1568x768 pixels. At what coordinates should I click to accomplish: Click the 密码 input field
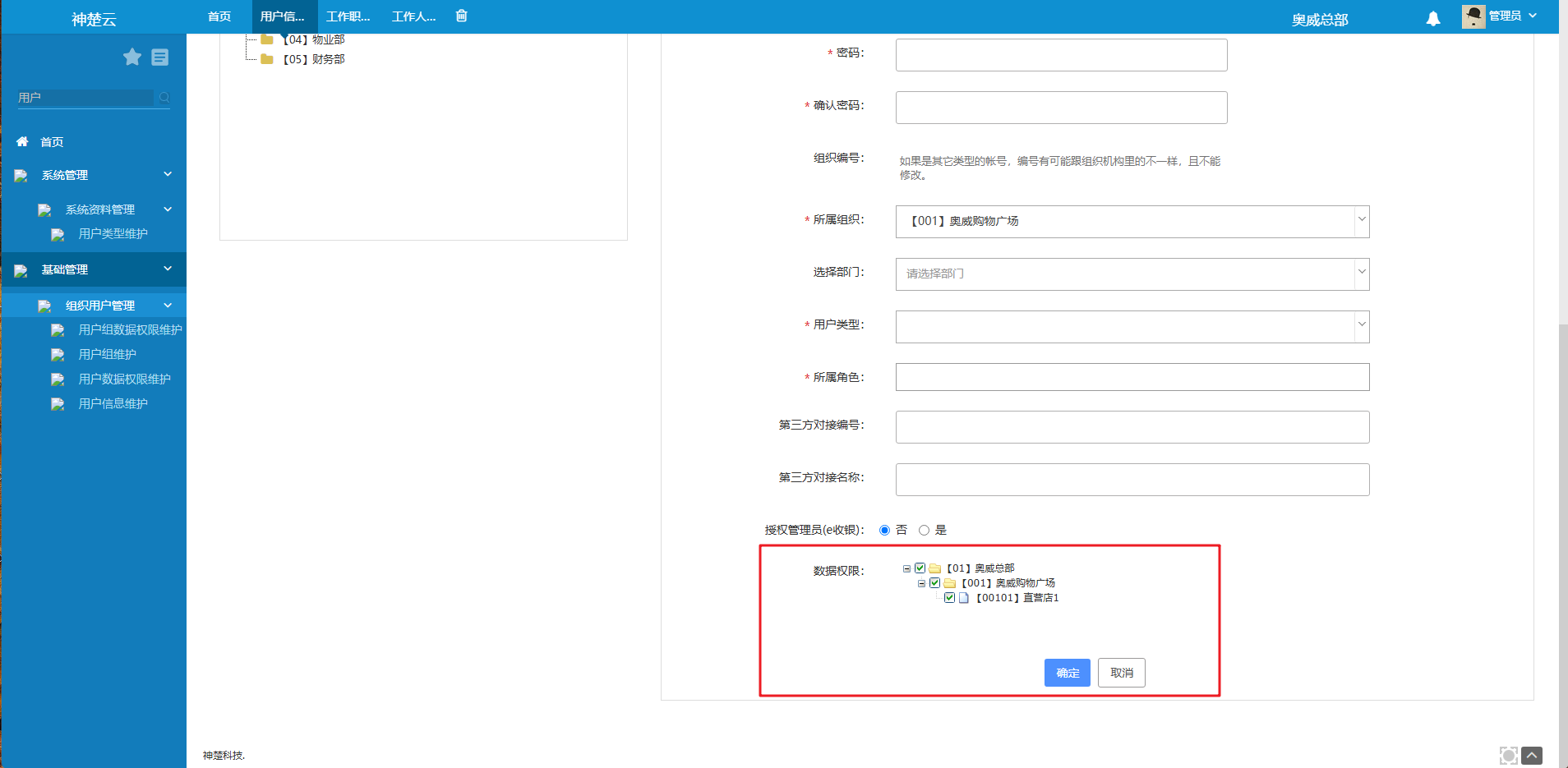coord(1062,55)
